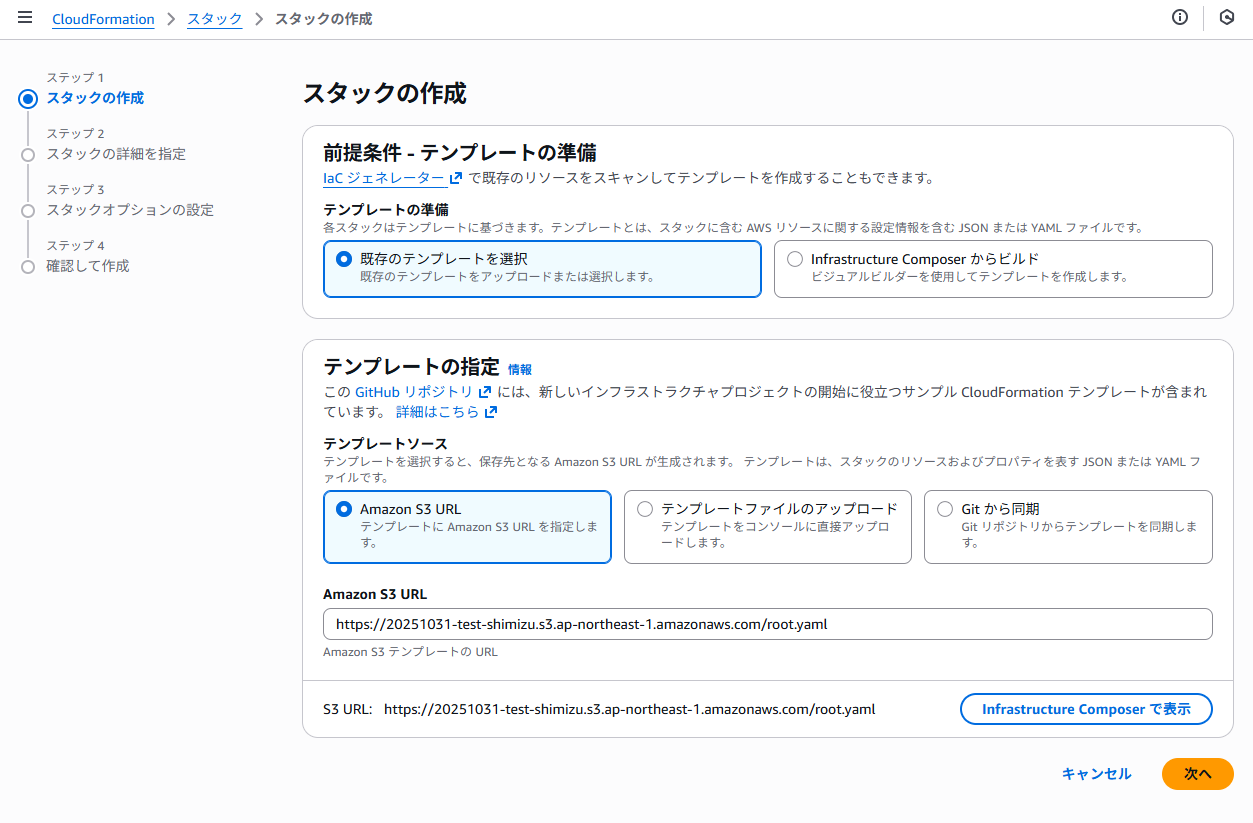Select Infrastructure Composer からビルド radio option

tap(993, 268)
